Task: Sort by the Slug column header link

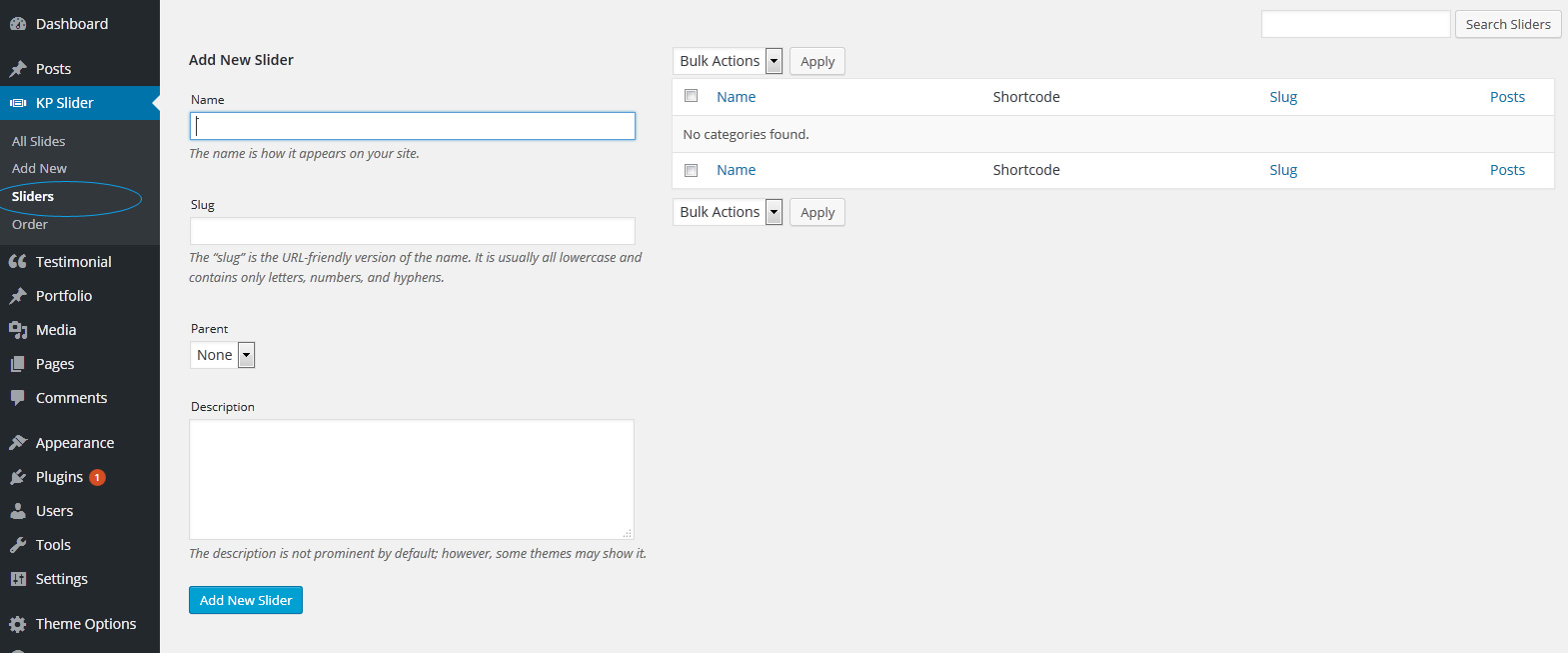Action: pyautogui.click(x=1283, y=97)
